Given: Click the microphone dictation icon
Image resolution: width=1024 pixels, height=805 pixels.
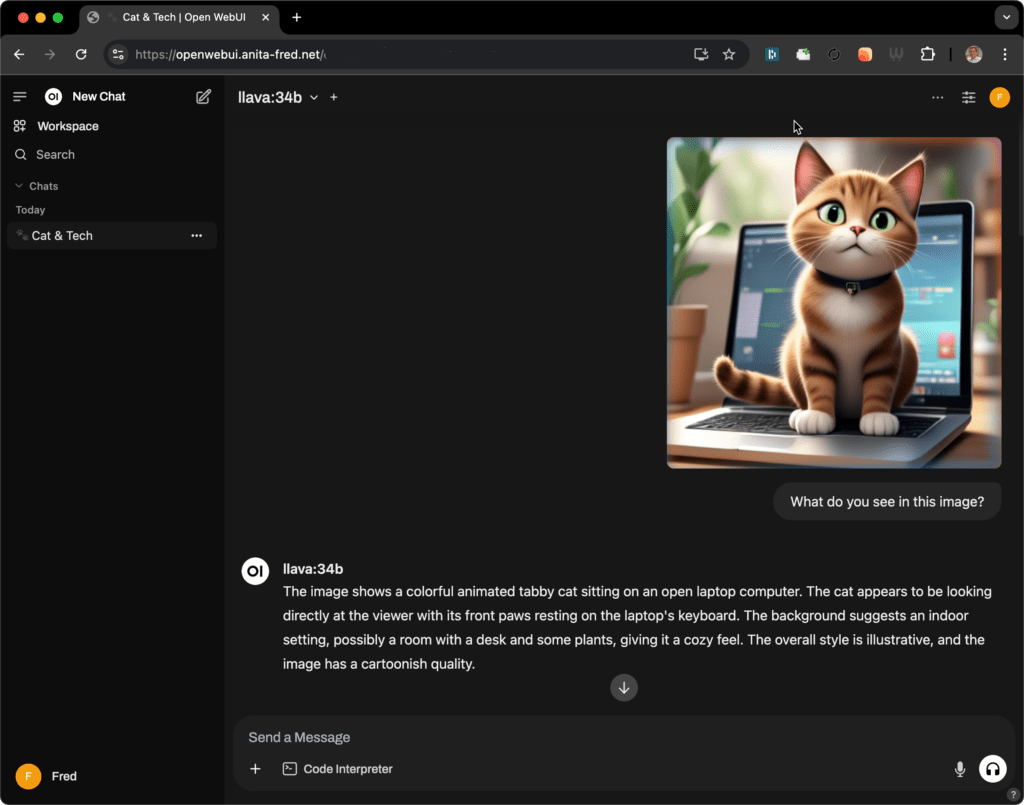Looking at the screenshot, I should click(x=960, y=769).
